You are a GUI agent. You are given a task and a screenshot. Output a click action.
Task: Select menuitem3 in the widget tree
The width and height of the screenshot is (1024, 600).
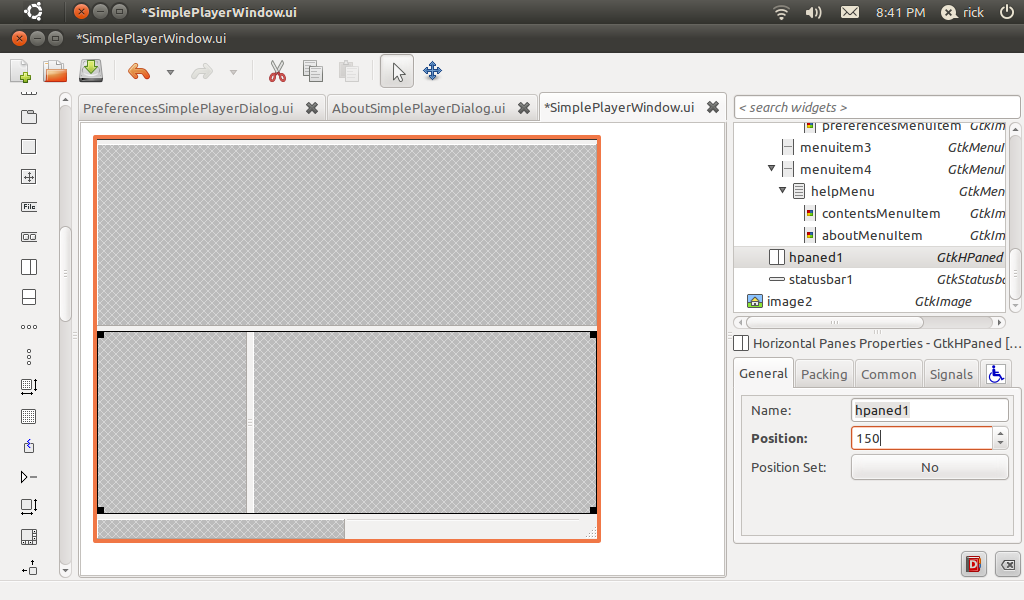coord(835,148)
